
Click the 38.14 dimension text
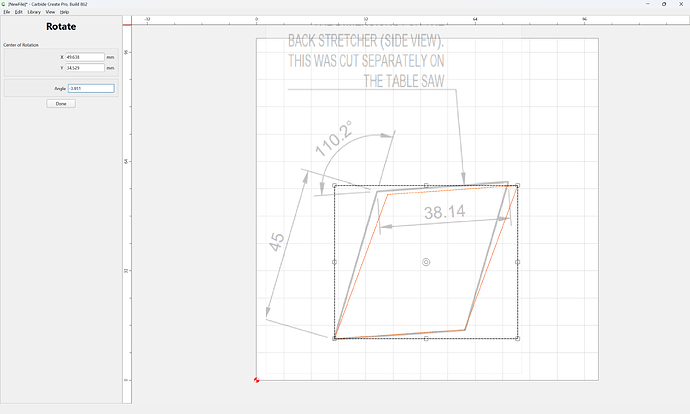tap(444, 212)
